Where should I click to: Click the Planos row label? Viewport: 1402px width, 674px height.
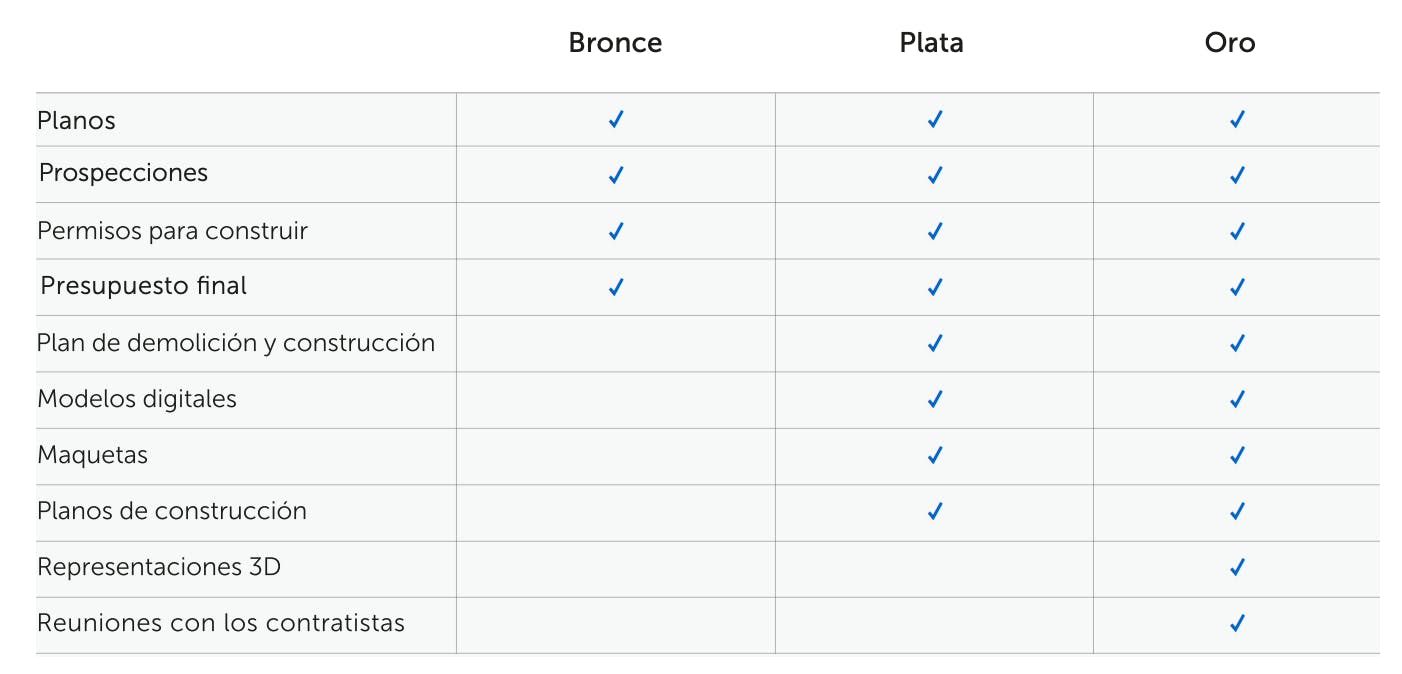(x=77, y=121)
